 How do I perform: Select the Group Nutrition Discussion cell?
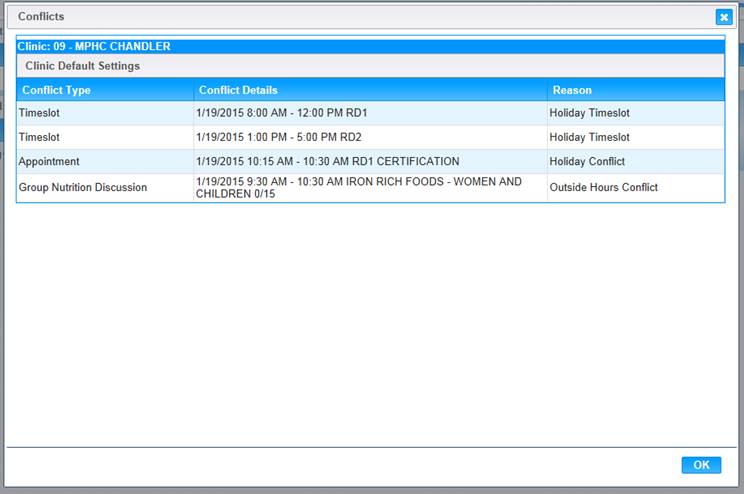(105, 187)
